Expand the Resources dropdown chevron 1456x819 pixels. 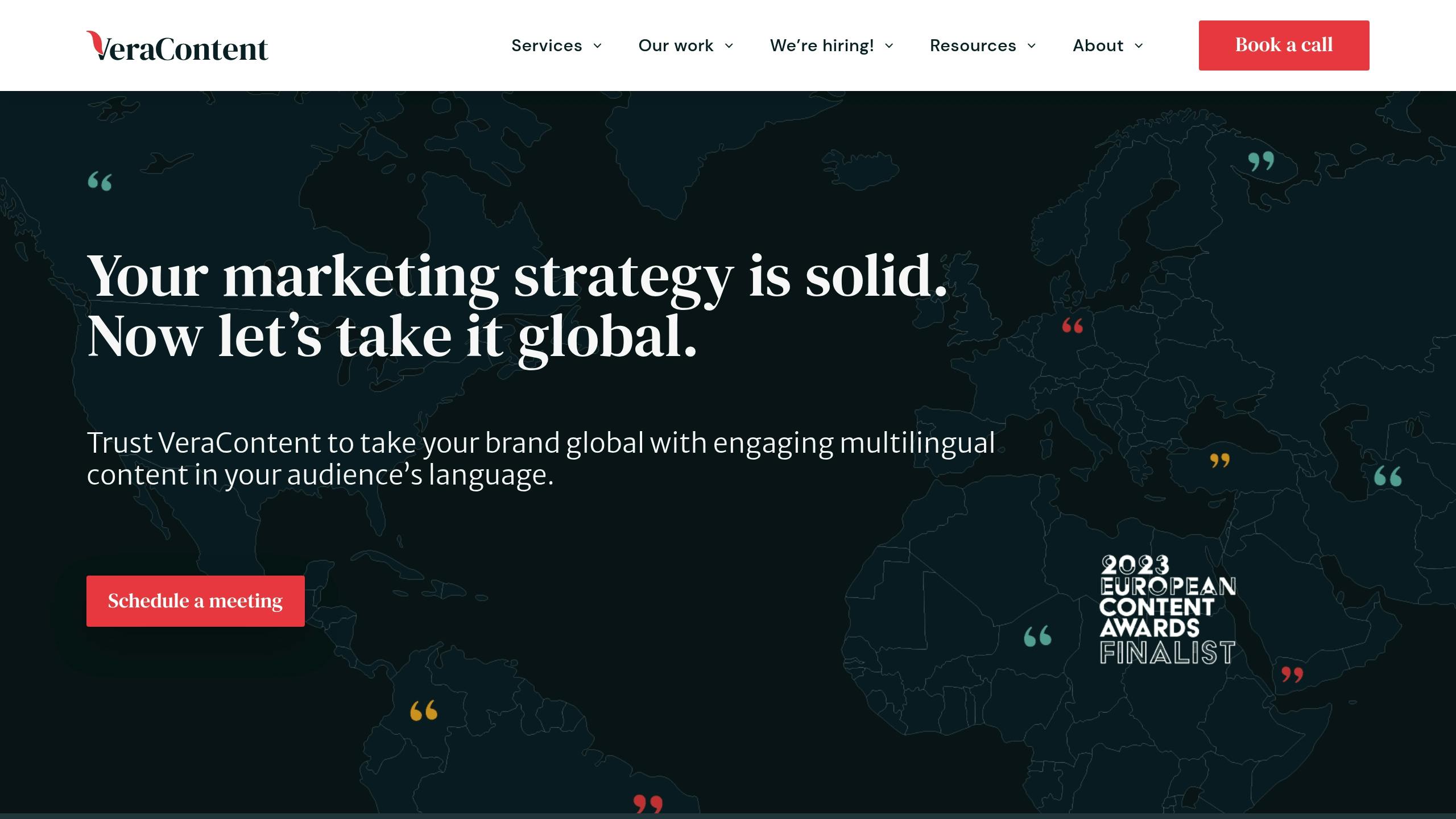coord(1031,46)
